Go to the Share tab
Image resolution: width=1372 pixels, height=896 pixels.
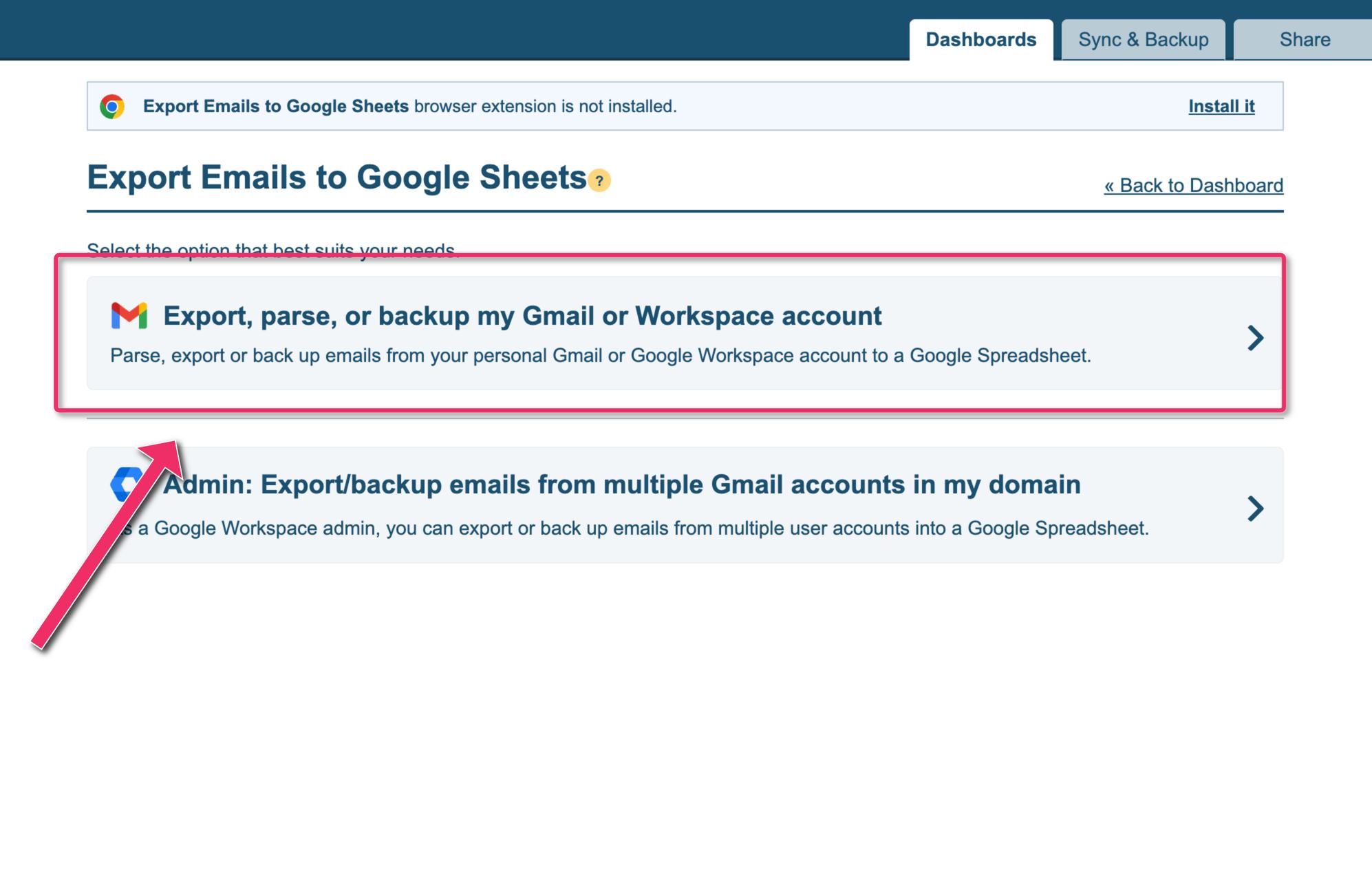point(1304,40)
